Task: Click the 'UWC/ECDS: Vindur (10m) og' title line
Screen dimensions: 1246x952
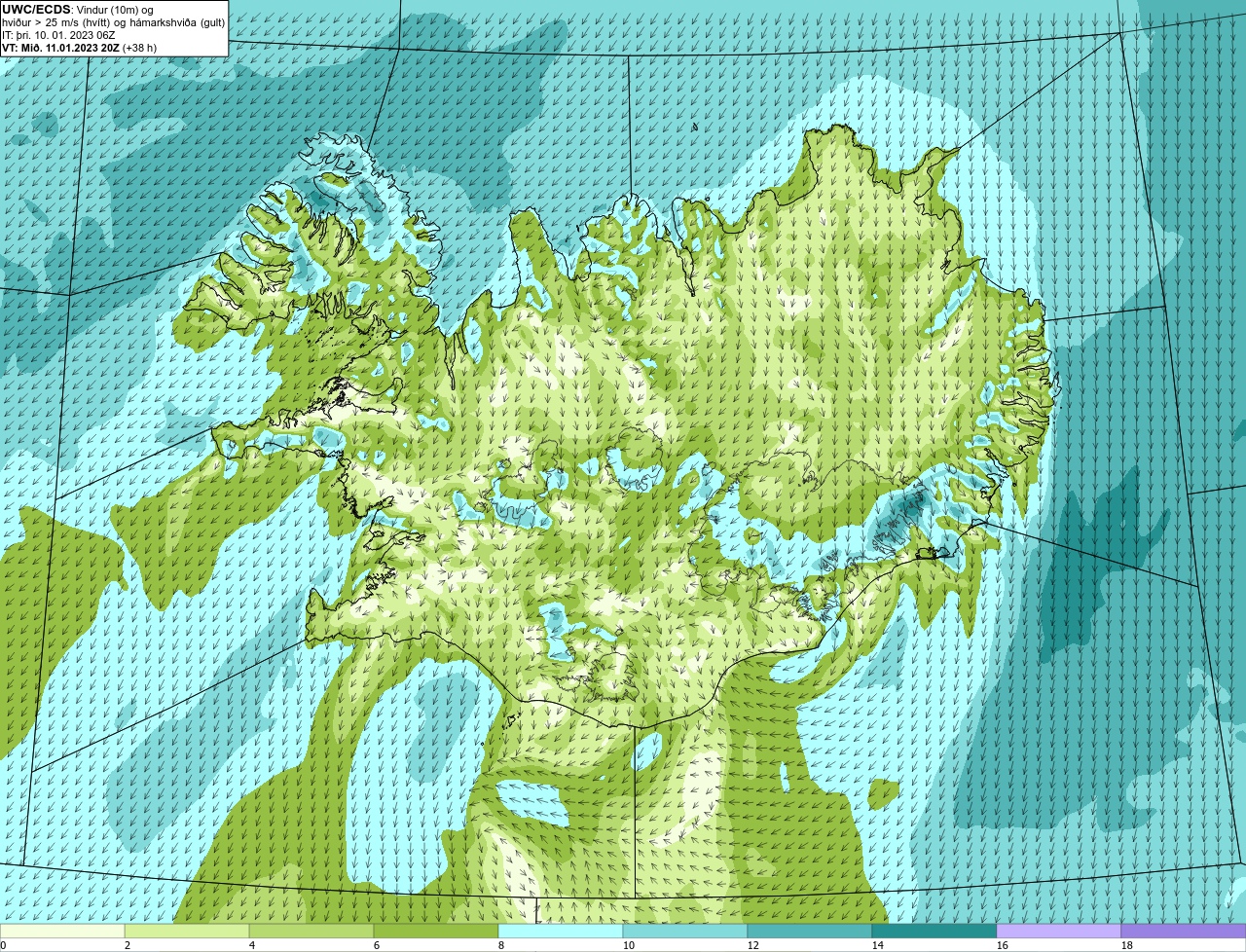Action: (78, 10)
